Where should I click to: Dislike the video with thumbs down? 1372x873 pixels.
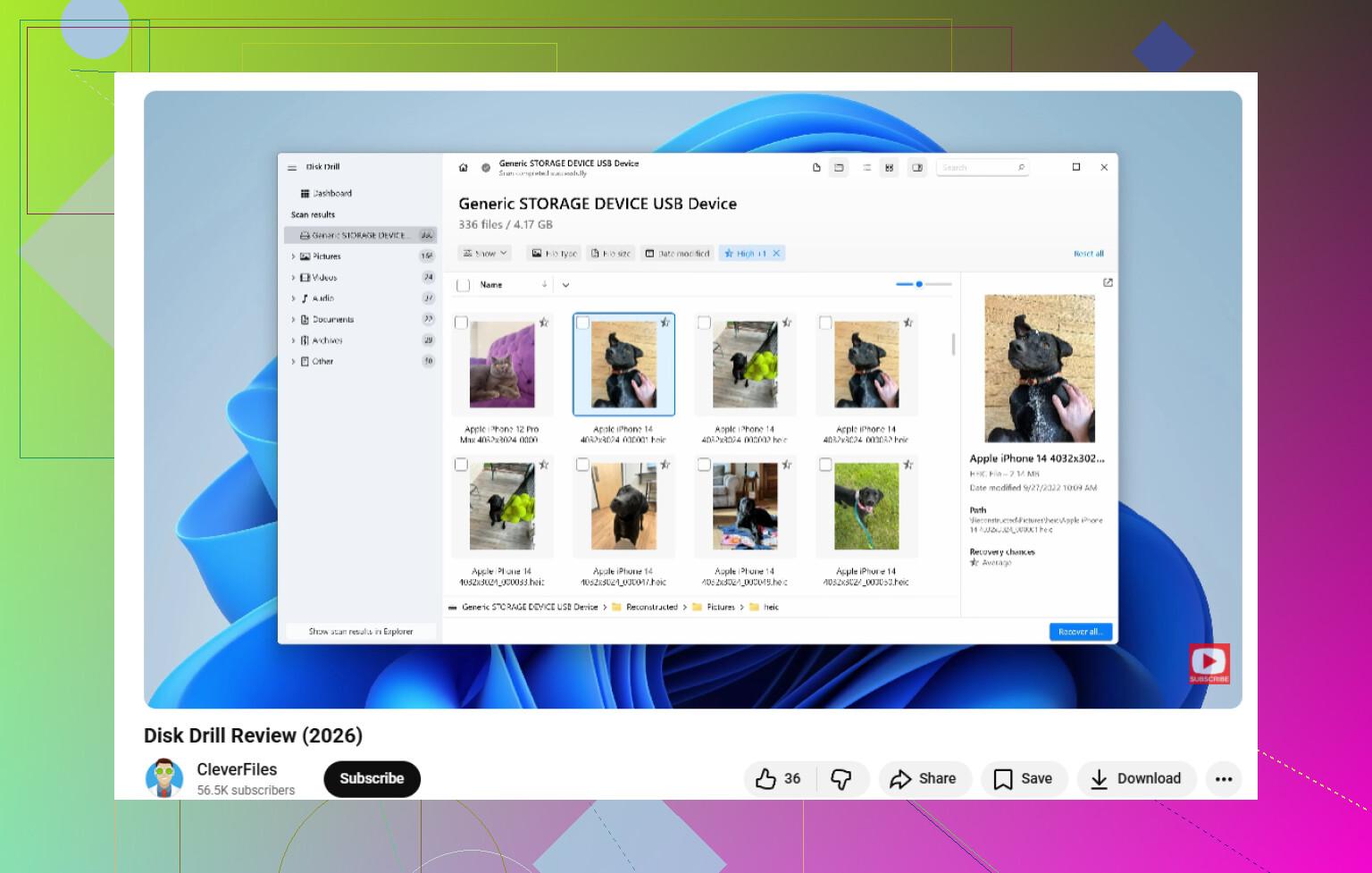pyautogui.click(x=841, y=779)
